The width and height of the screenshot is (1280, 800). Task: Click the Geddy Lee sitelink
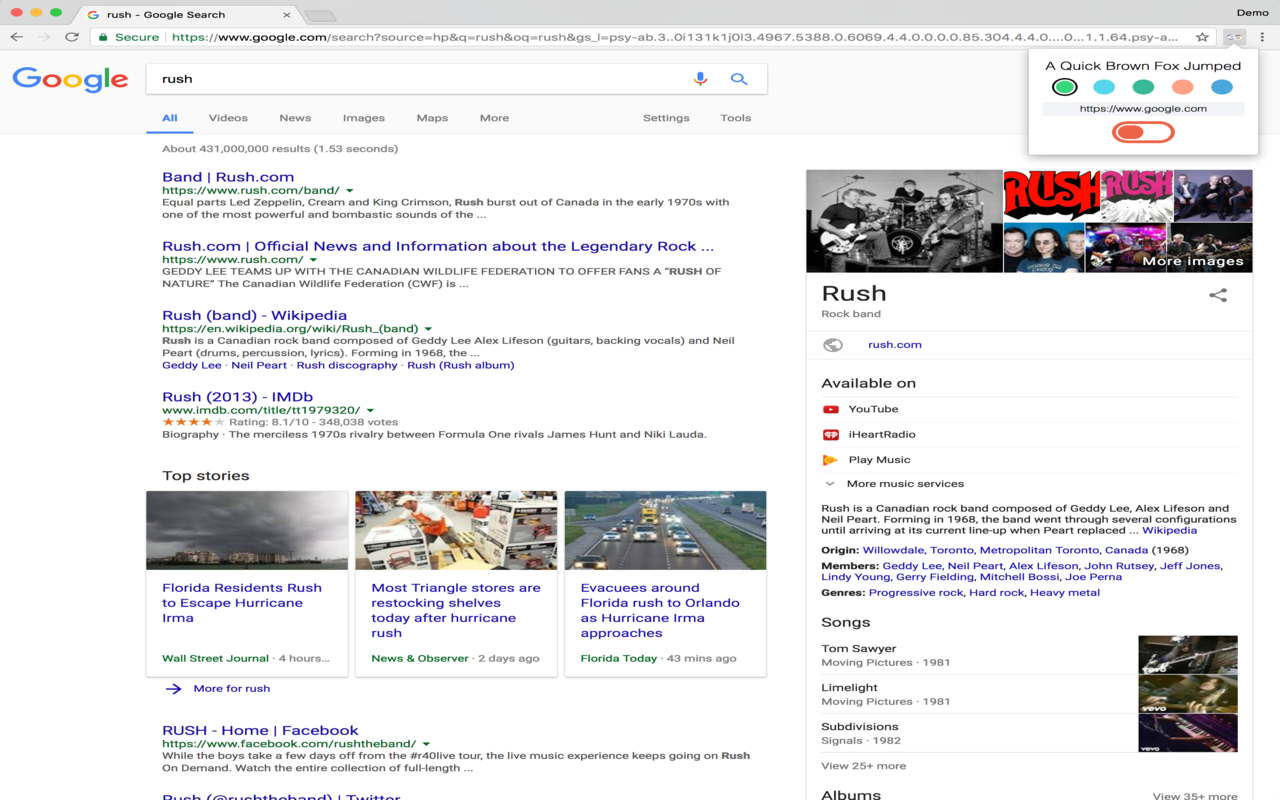click(192, 366)
